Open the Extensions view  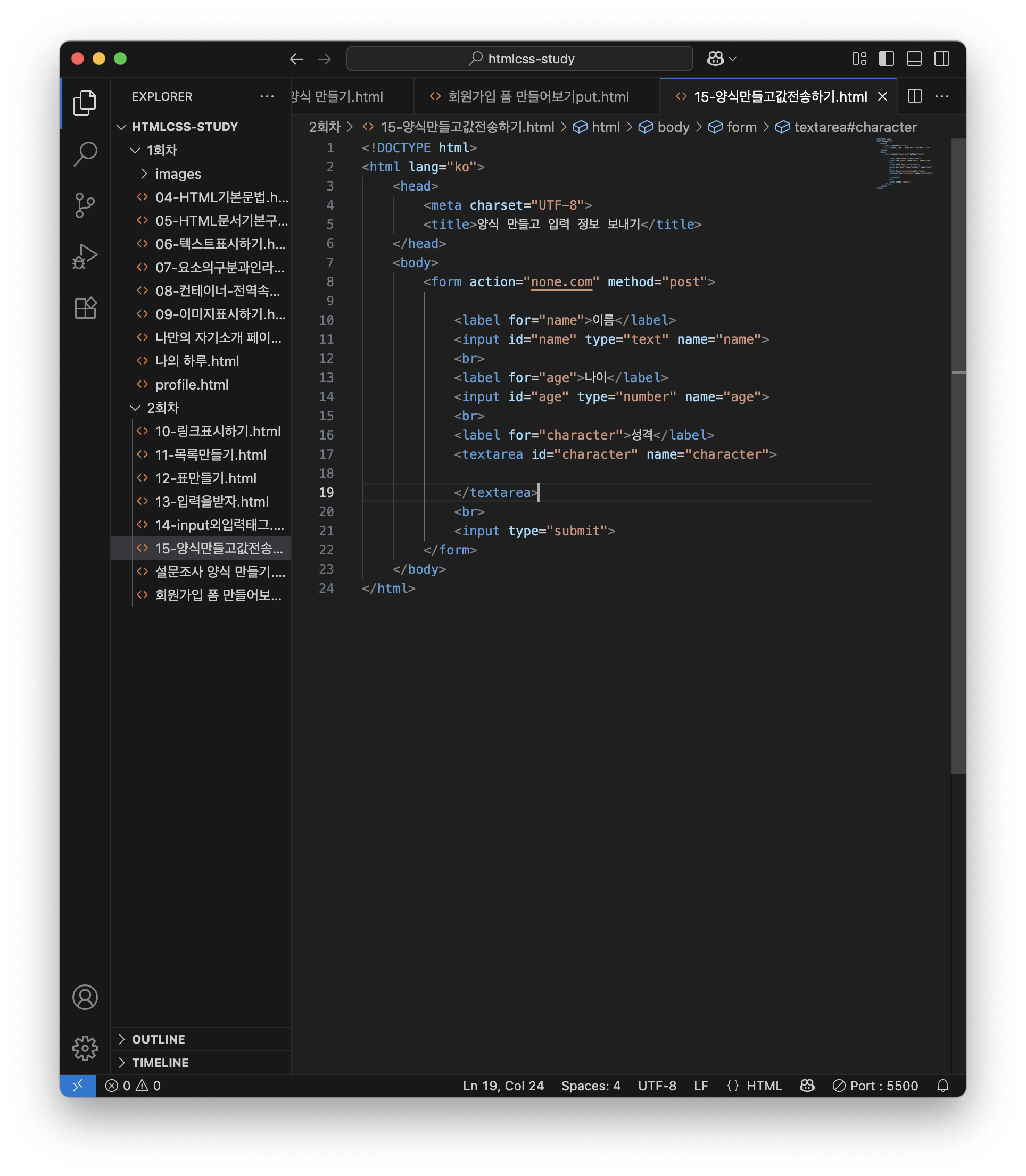[85, 308]
